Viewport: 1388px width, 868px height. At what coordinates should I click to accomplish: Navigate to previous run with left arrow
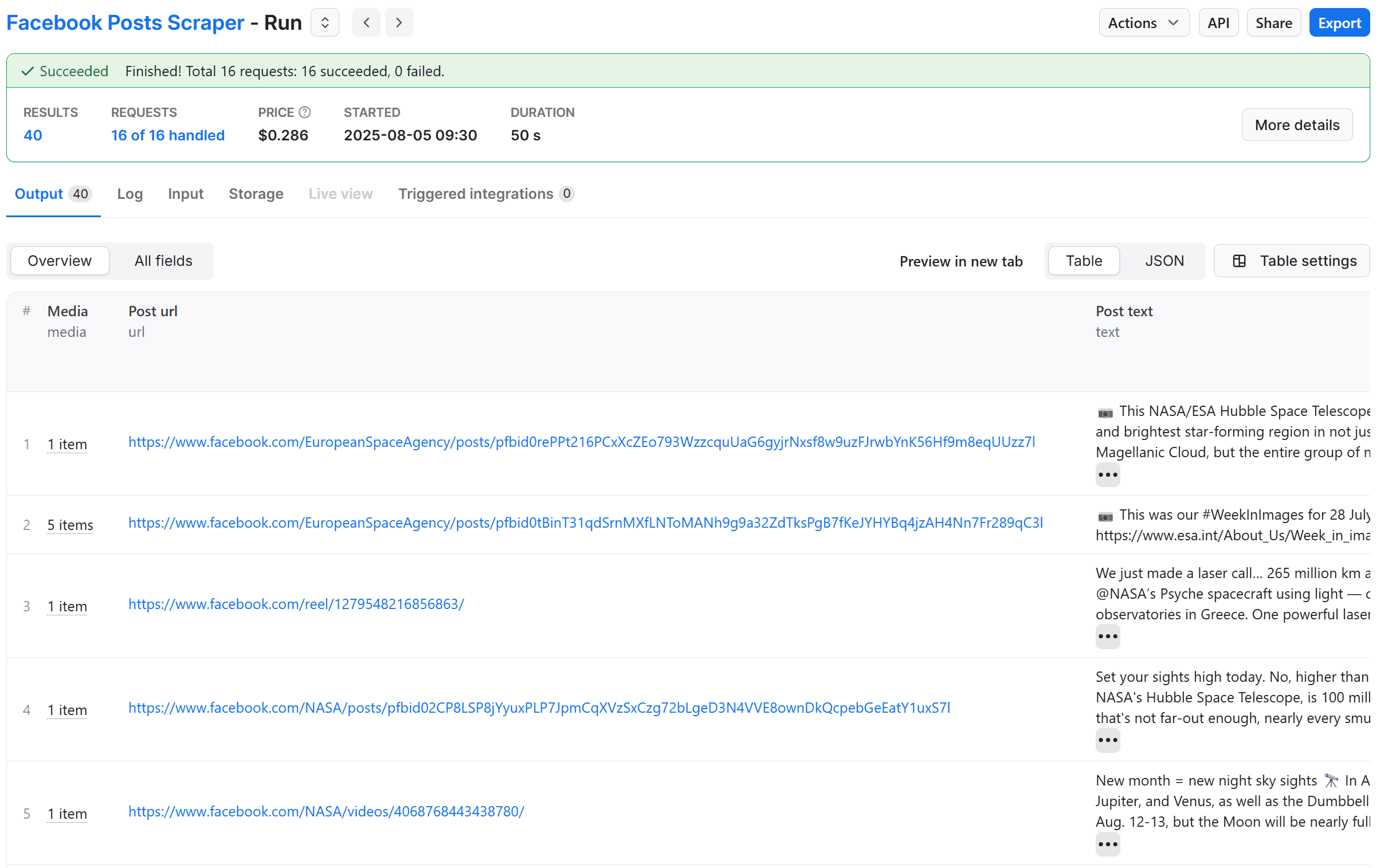[x=366, y=22]
